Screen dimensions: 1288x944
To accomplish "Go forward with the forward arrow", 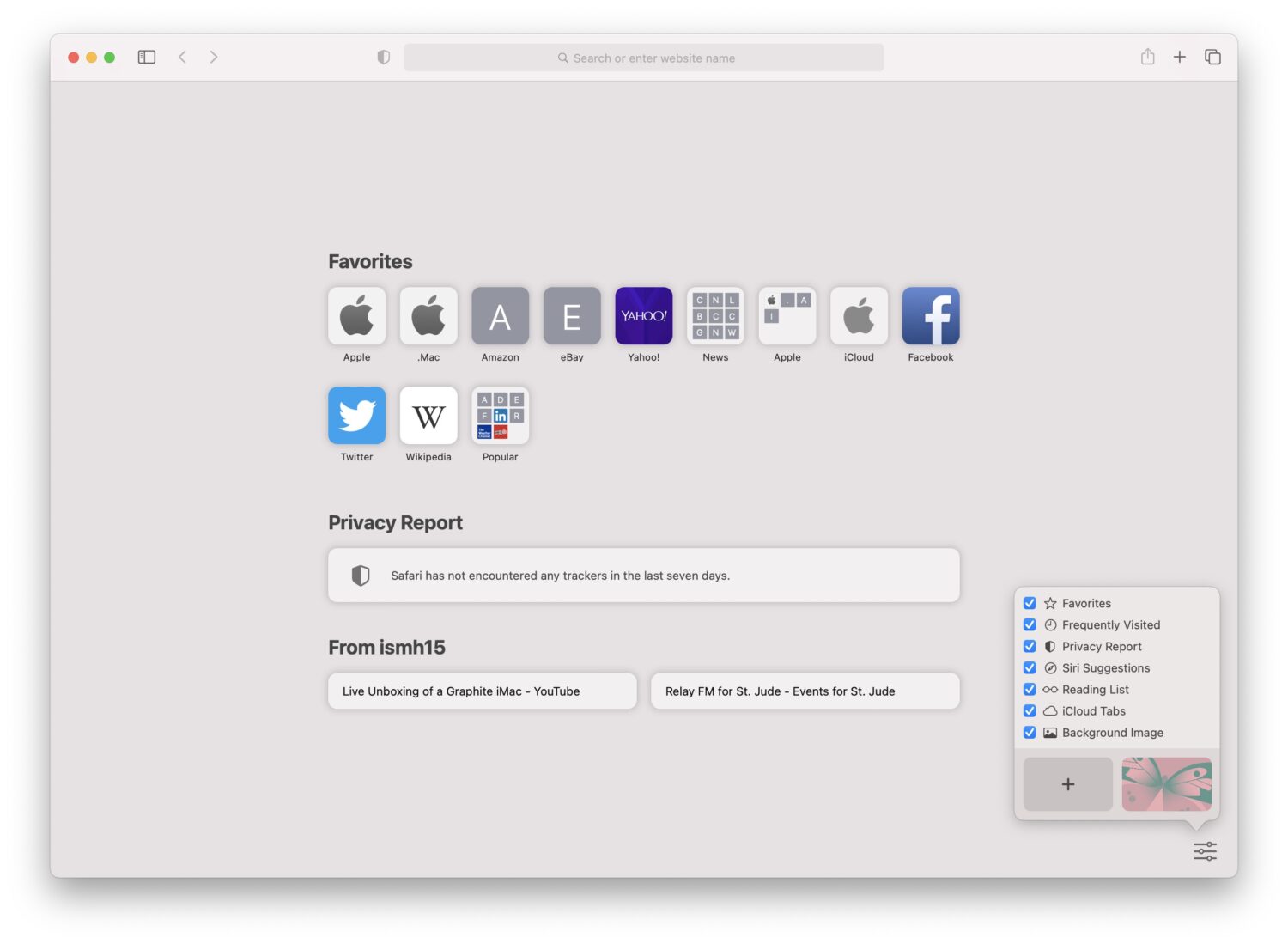I will [214, 57].
